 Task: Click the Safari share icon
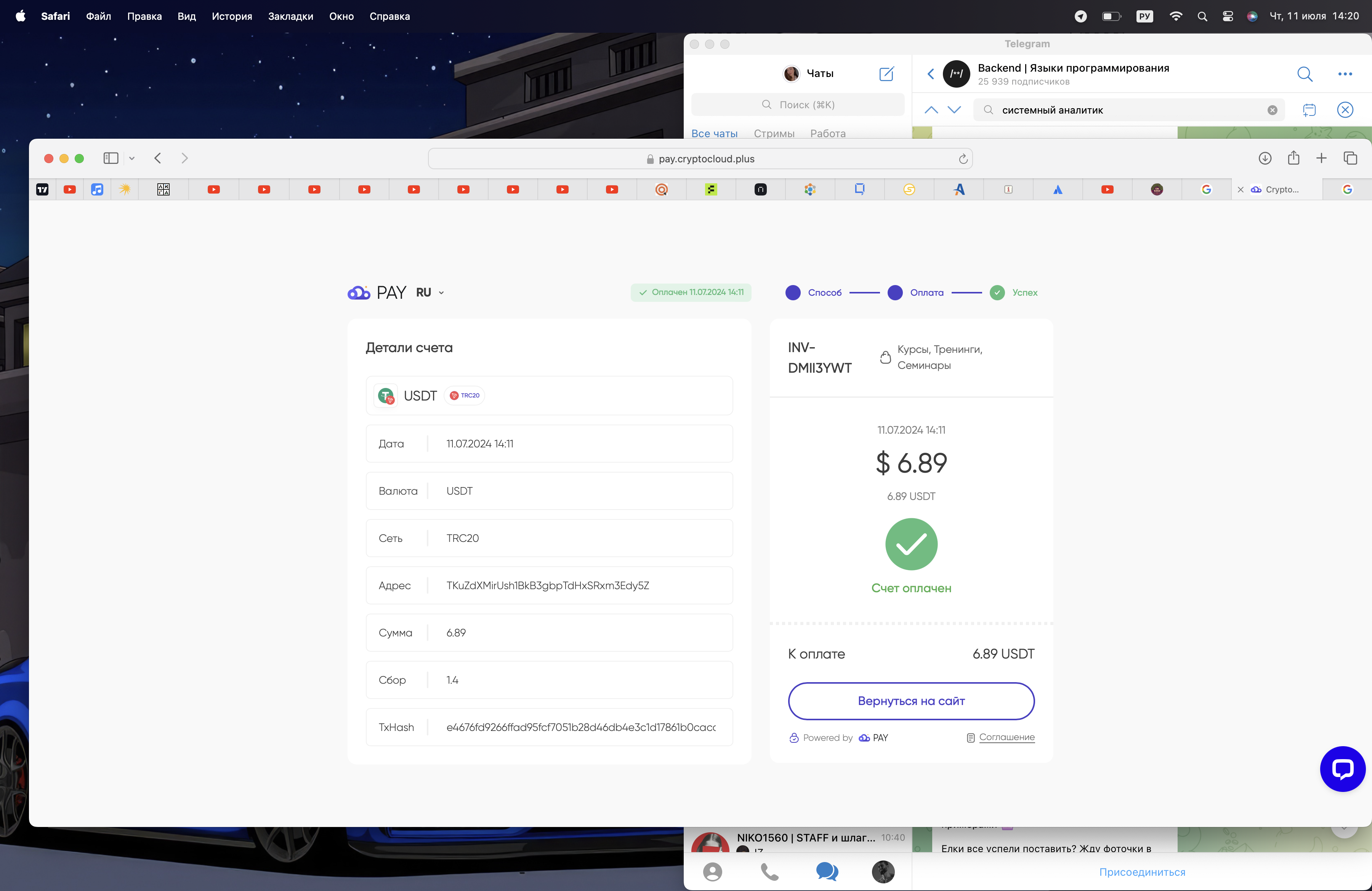[x=1293, y=157]
